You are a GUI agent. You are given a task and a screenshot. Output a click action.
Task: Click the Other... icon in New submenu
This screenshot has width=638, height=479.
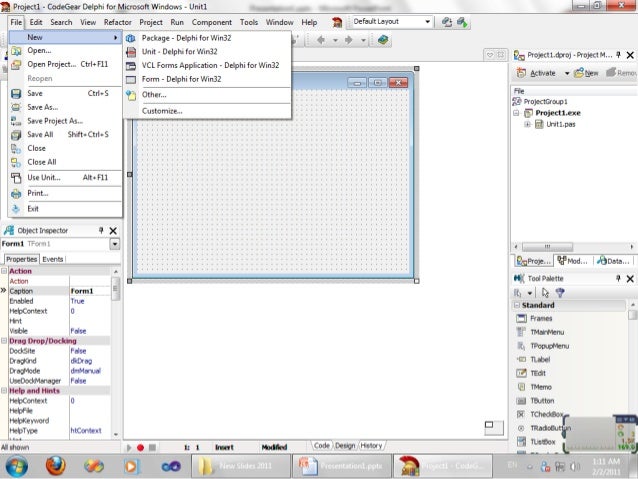tap(131, 95)
